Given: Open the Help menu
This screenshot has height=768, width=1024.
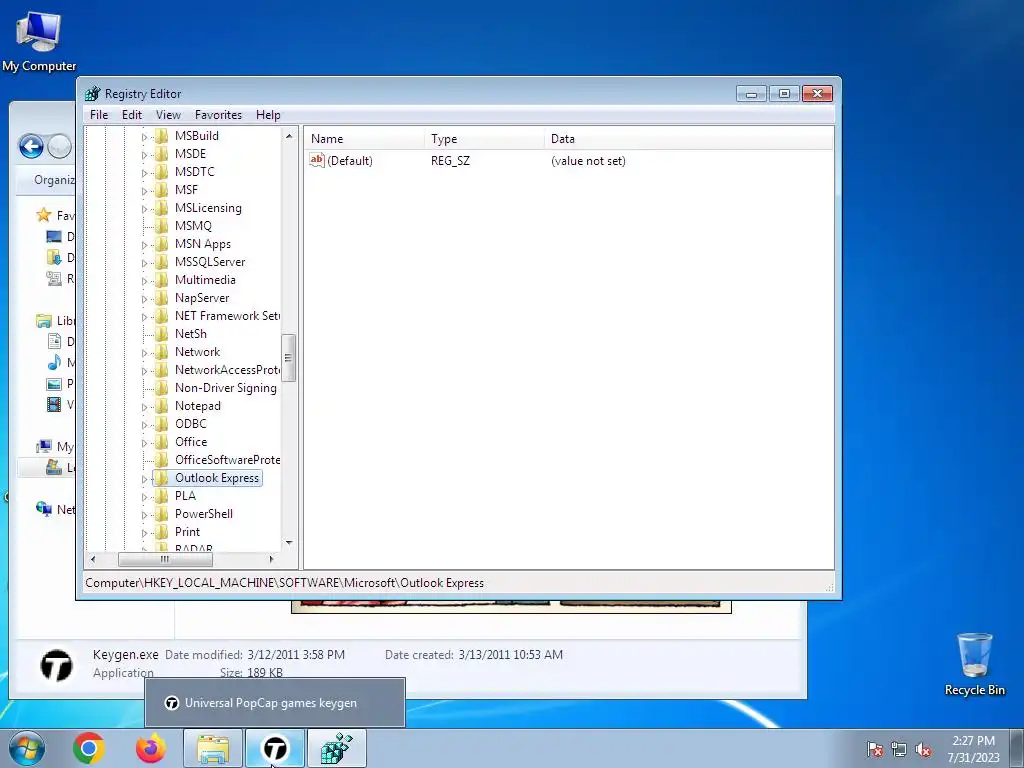Looking at the screenshot, I should click(x=268, y=115).
